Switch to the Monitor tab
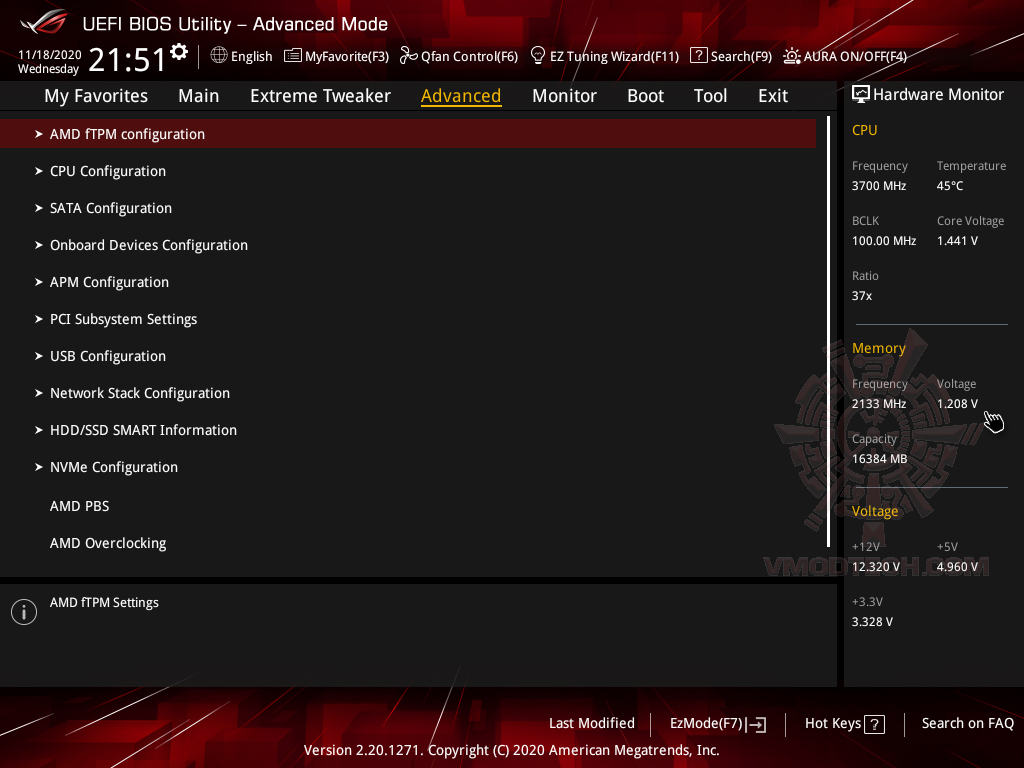1024x768 pixels. click(564, 96)
